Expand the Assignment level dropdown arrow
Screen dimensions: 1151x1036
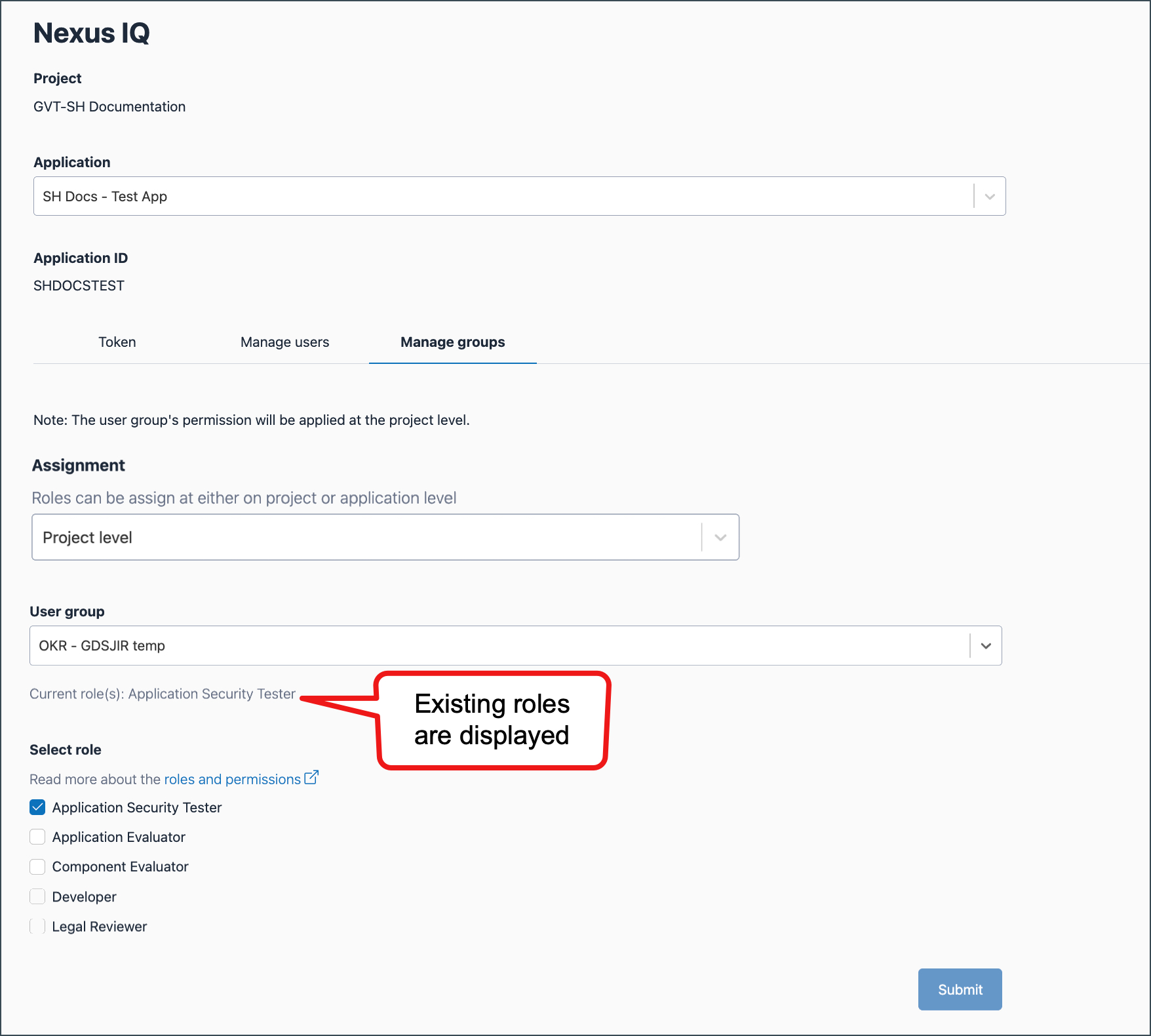[x=720, y=537]
